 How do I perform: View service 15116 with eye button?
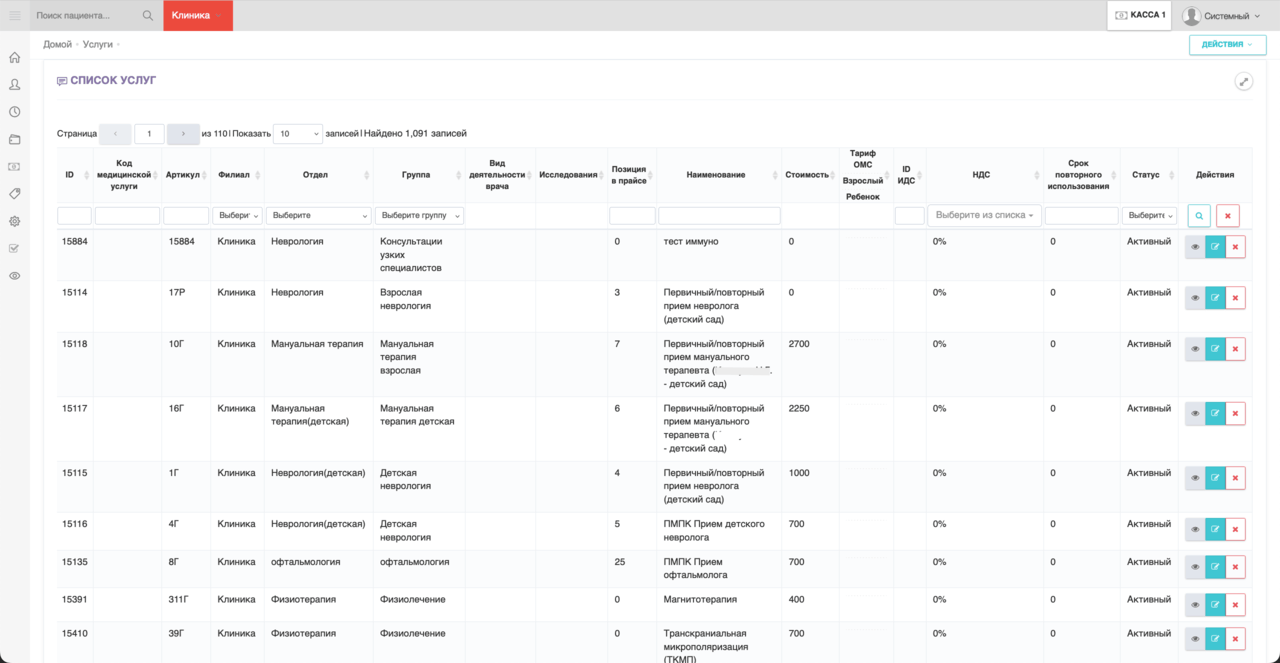point(1195,529)
